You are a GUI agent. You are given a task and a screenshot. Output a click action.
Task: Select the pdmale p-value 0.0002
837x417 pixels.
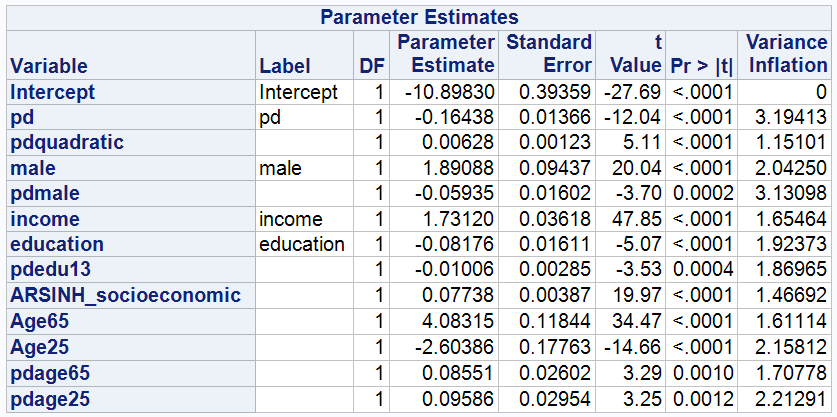702,193
